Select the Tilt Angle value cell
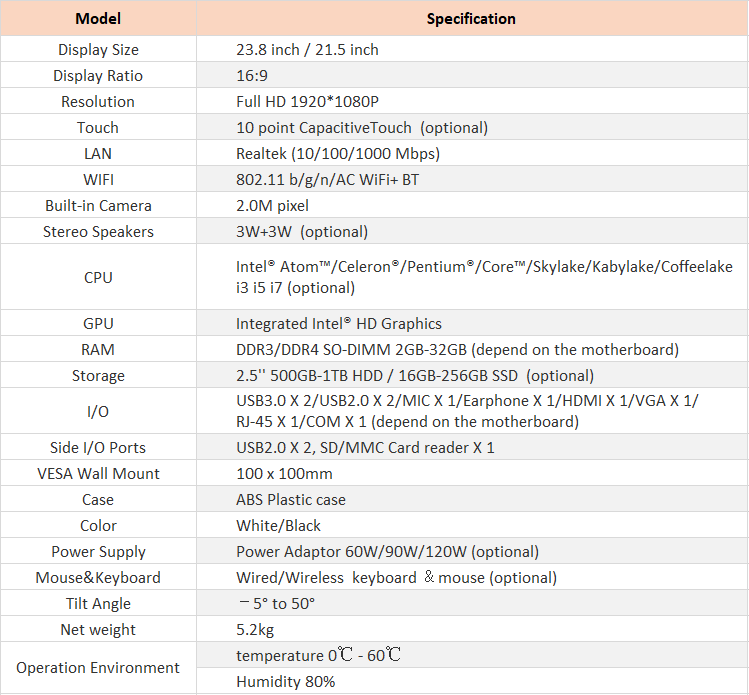 (472, 603)
